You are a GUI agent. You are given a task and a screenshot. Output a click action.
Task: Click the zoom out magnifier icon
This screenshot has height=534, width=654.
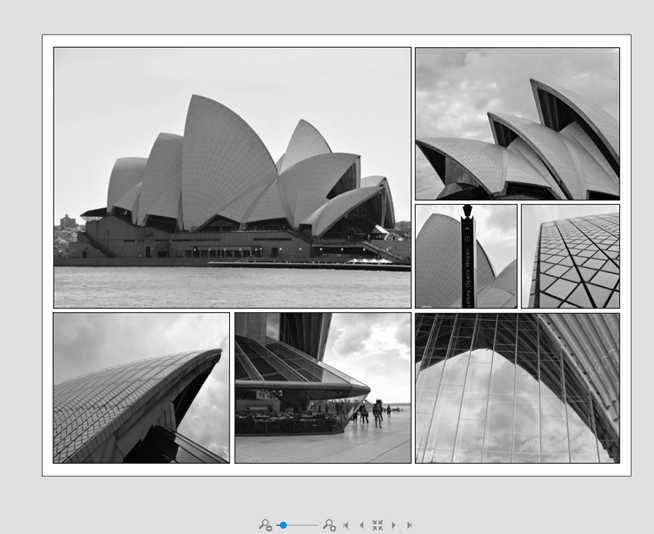(x=265, y=525)
